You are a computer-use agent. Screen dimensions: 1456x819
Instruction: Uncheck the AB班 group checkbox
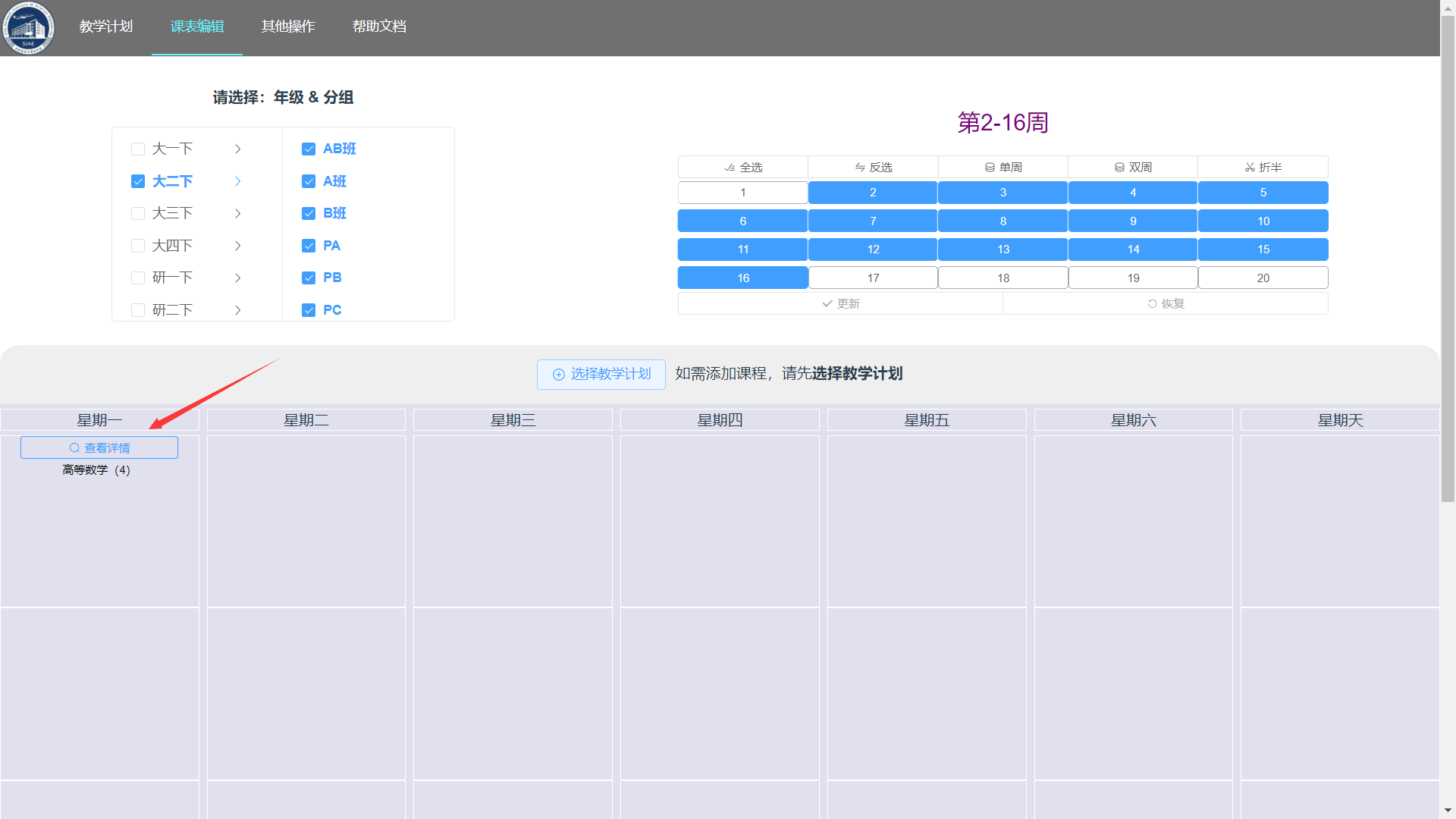tap(309, 149)
